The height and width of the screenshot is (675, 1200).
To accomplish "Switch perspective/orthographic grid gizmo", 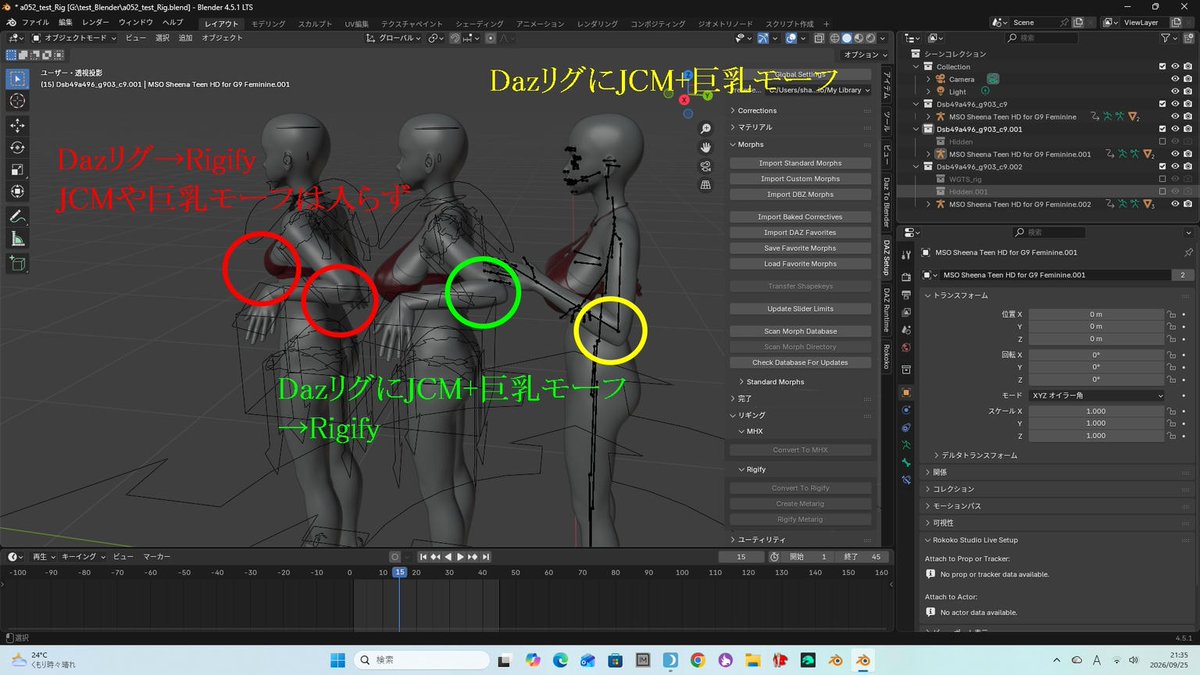I will pos(706,185).
